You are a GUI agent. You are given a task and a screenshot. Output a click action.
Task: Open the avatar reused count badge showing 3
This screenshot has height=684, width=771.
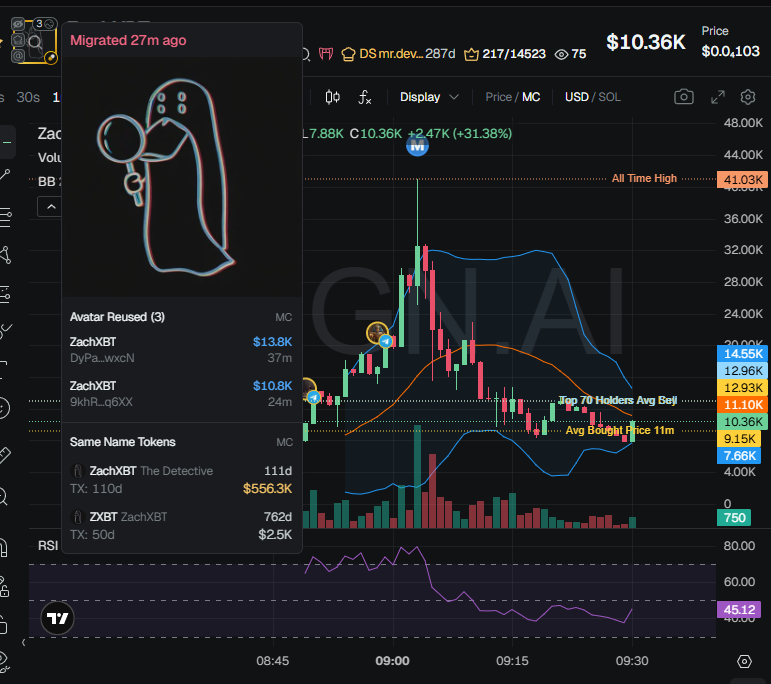[45, 24]
